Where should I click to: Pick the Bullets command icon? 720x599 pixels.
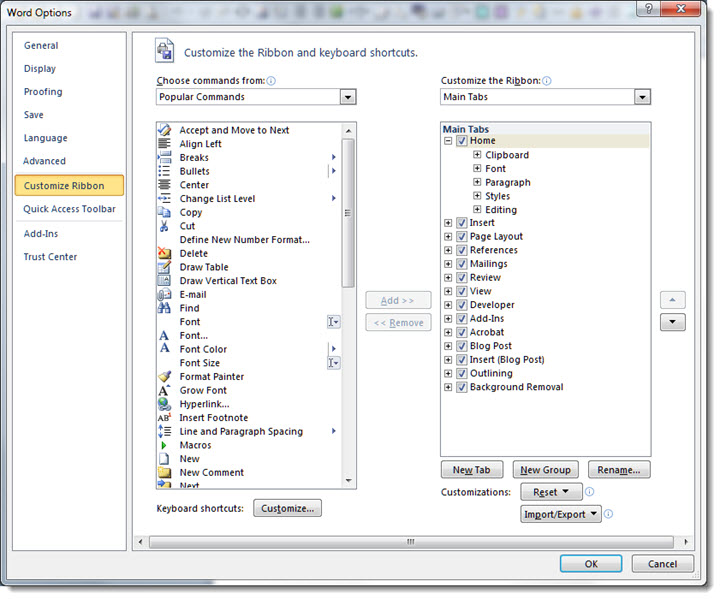(164, 171)
